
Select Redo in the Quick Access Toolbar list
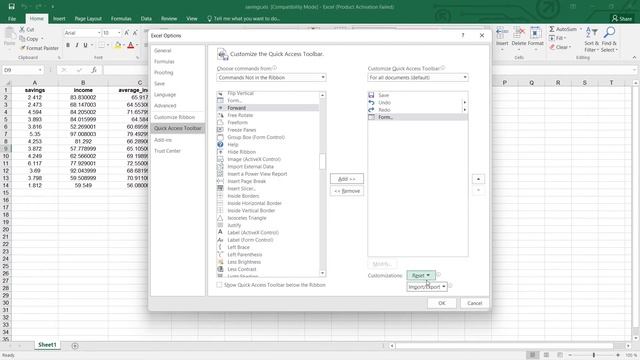pos(418,110)
